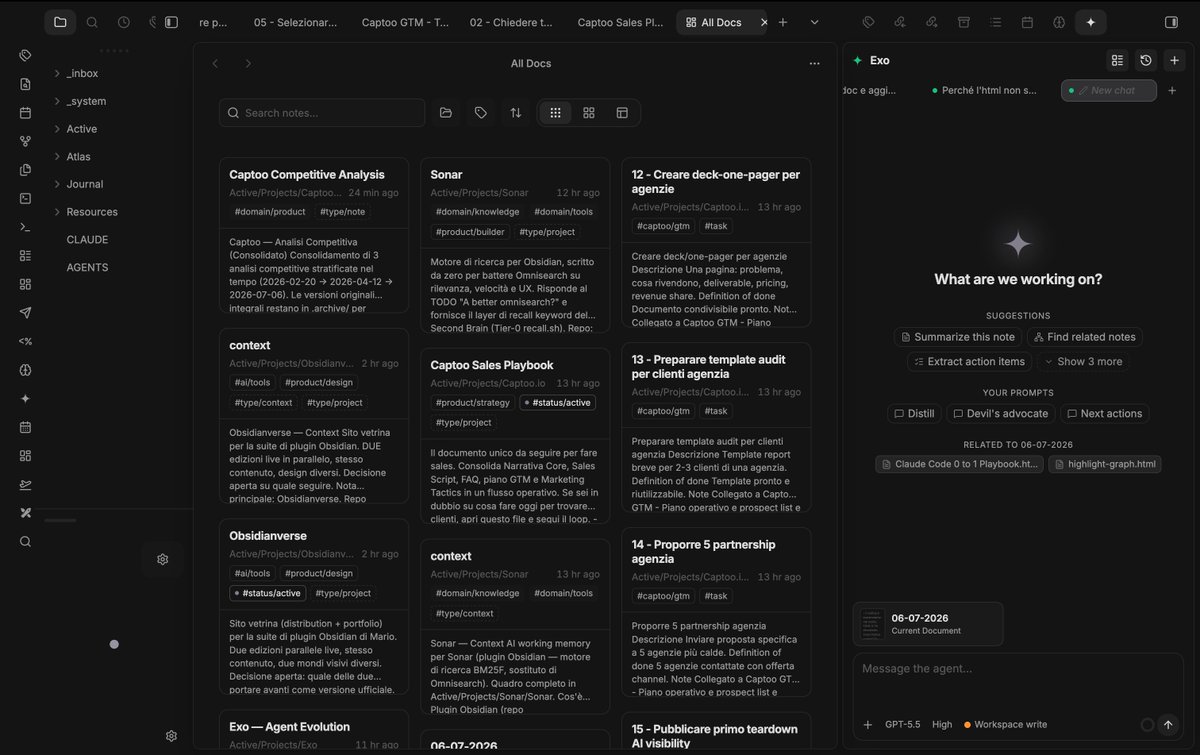Open the High reasoning level selector
The image size is (1200, 755).
942,725
